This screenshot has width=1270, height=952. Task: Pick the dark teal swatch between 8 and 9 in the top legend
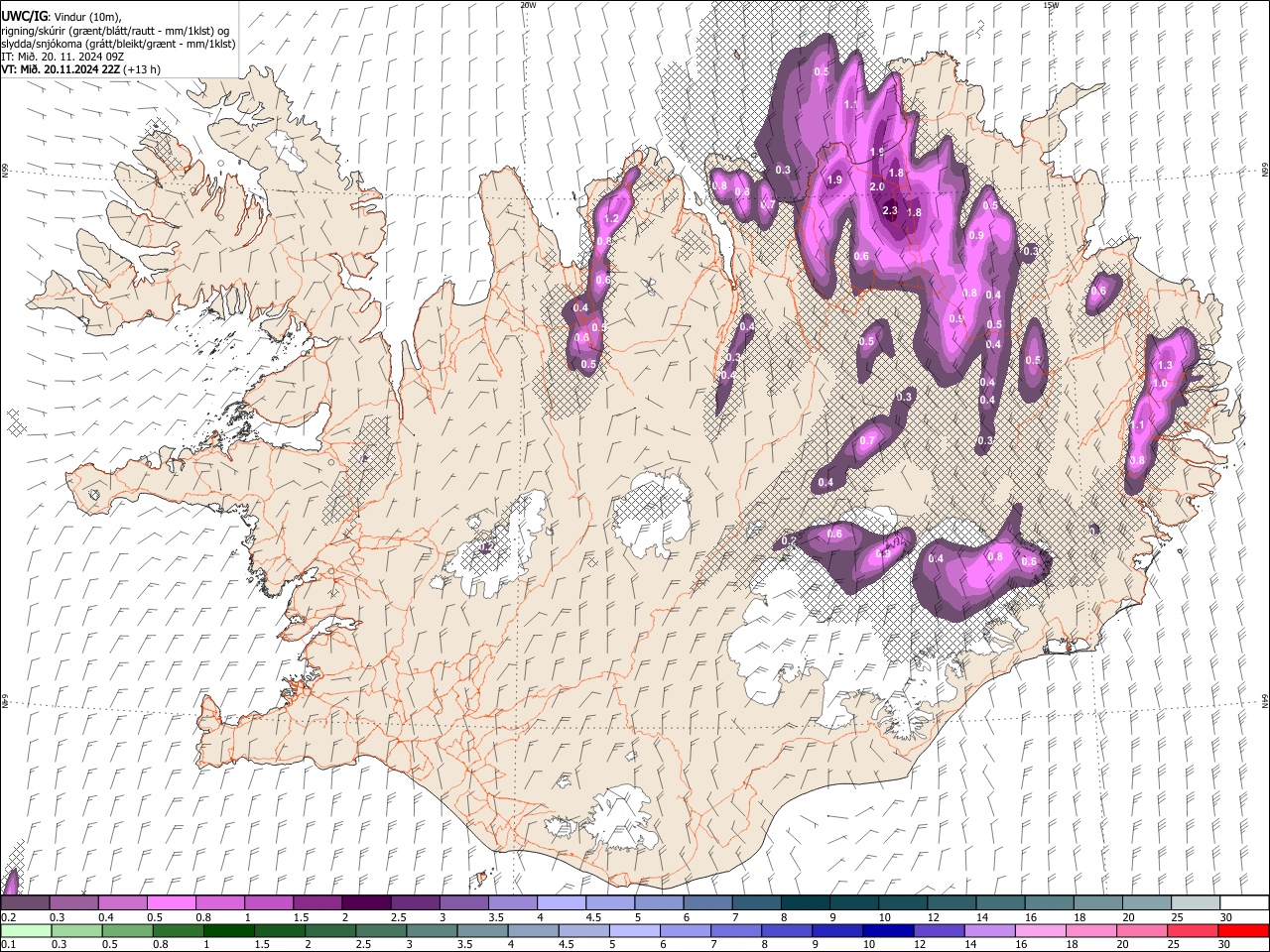(x=805, y=902)
